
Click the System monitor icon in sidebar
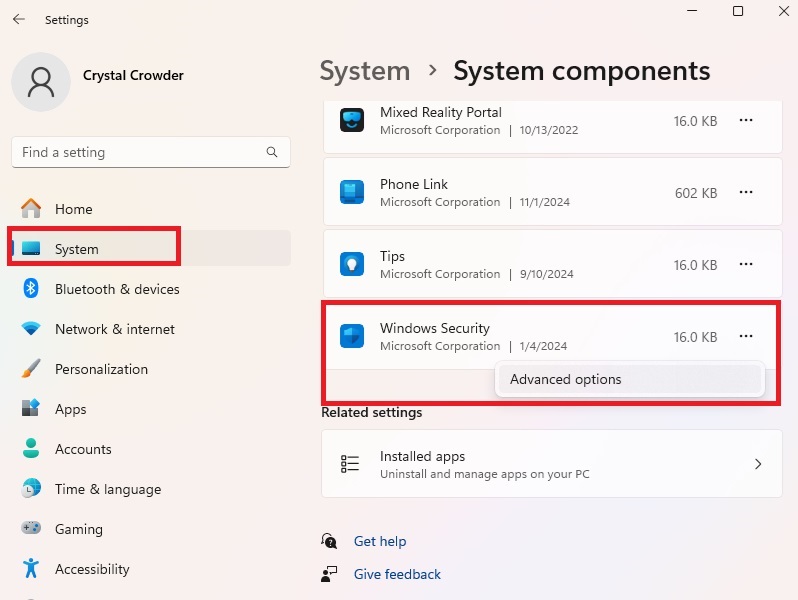[x=31, y=248]
